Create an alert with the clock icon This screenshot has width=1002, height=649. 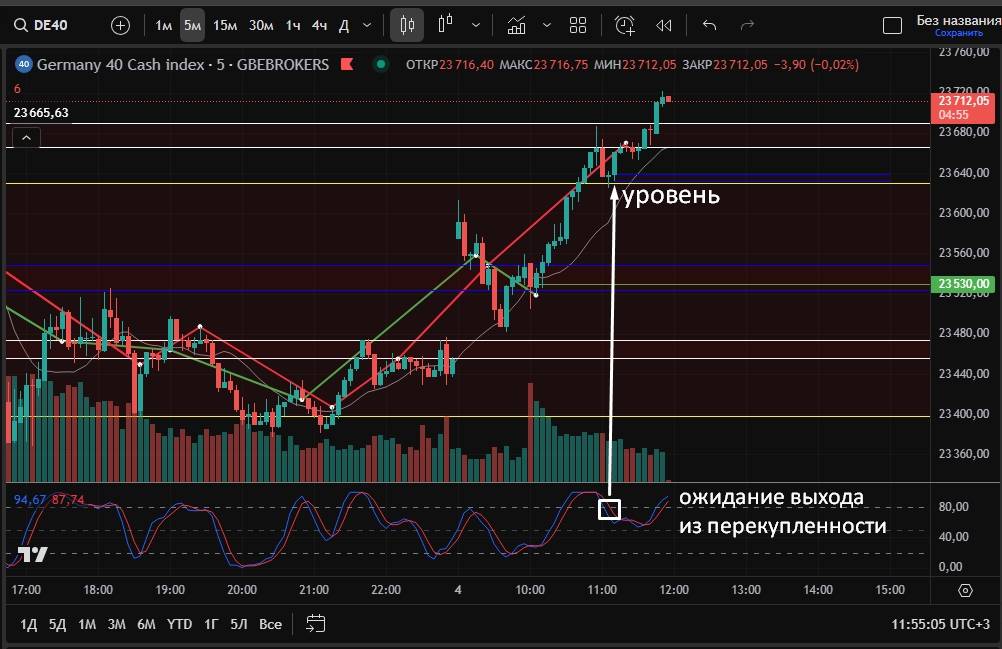tap(625, 25)
